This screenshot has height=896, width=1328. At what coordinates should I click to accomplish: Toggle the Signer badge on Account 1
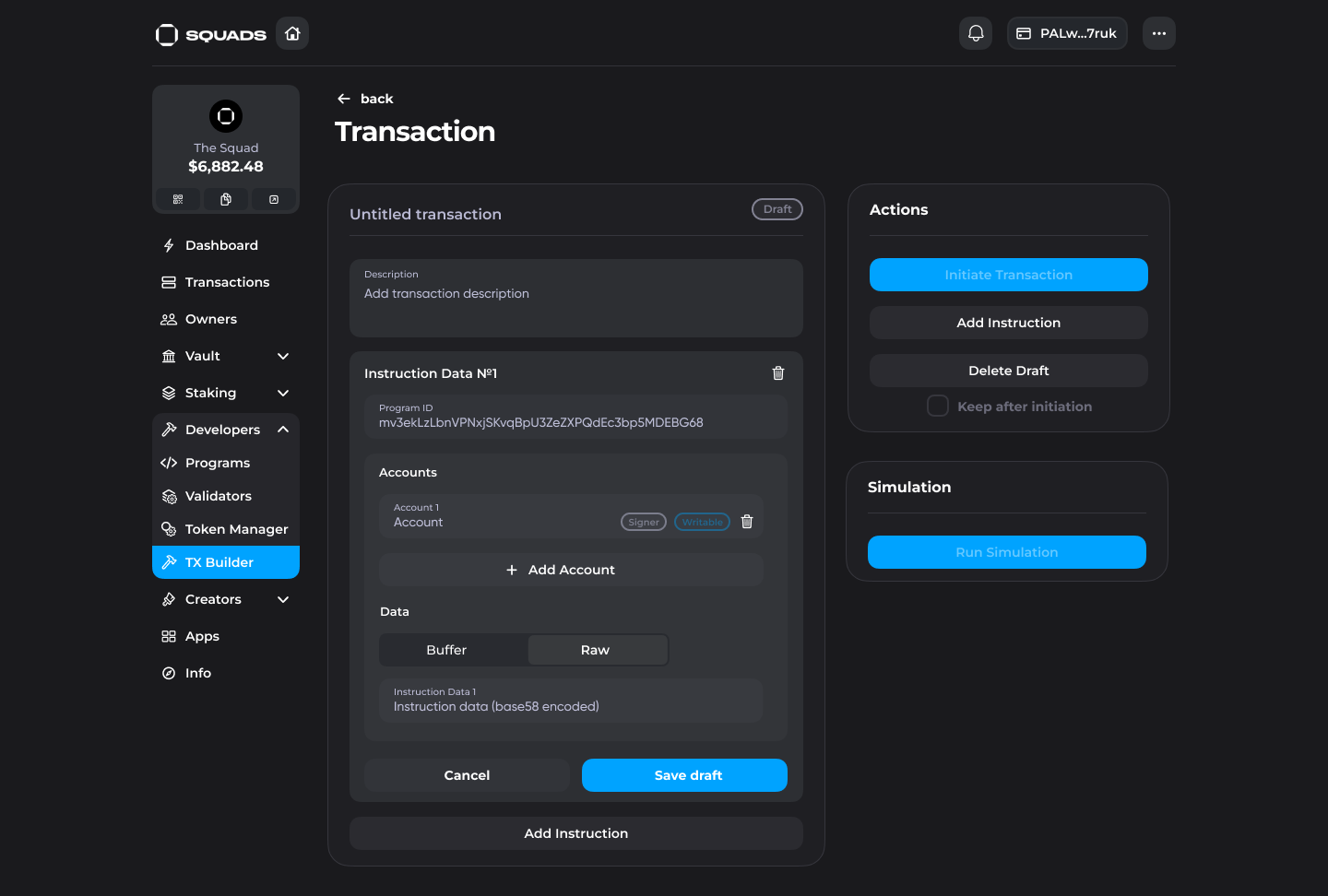pos(643,522)
